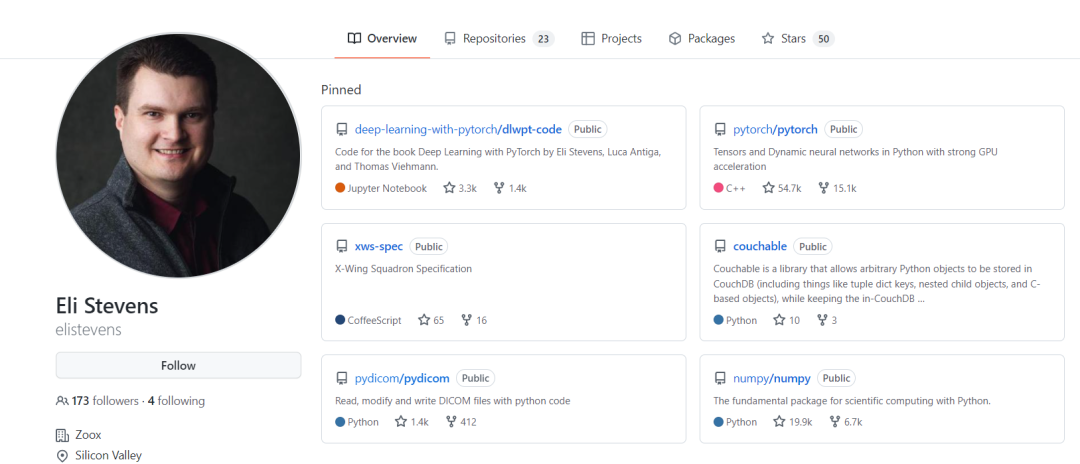
Task: Open the numpy/numpy repository link
Action: [771, 378]
